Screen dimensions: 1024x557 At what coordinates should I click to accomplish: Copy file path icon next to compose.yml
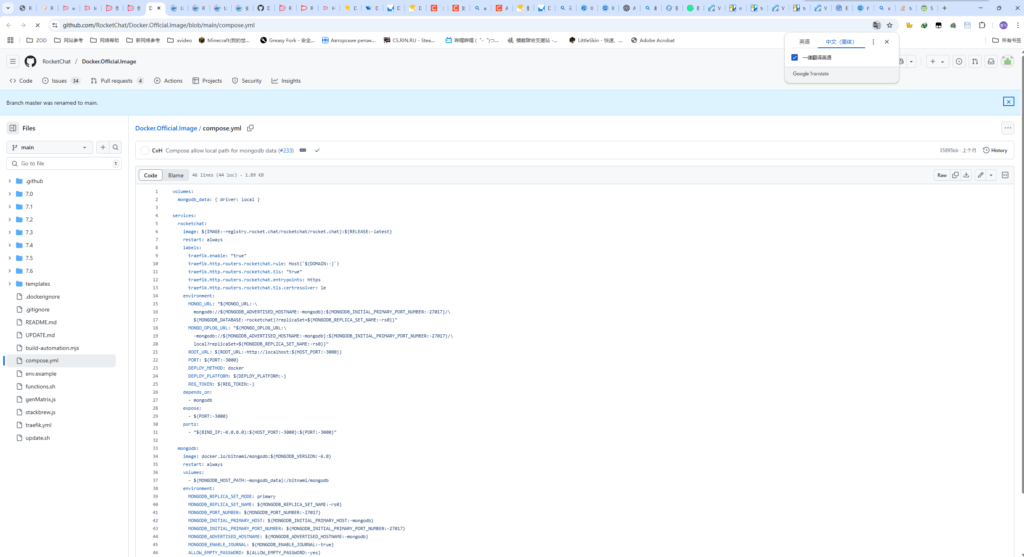pos(250,128)
